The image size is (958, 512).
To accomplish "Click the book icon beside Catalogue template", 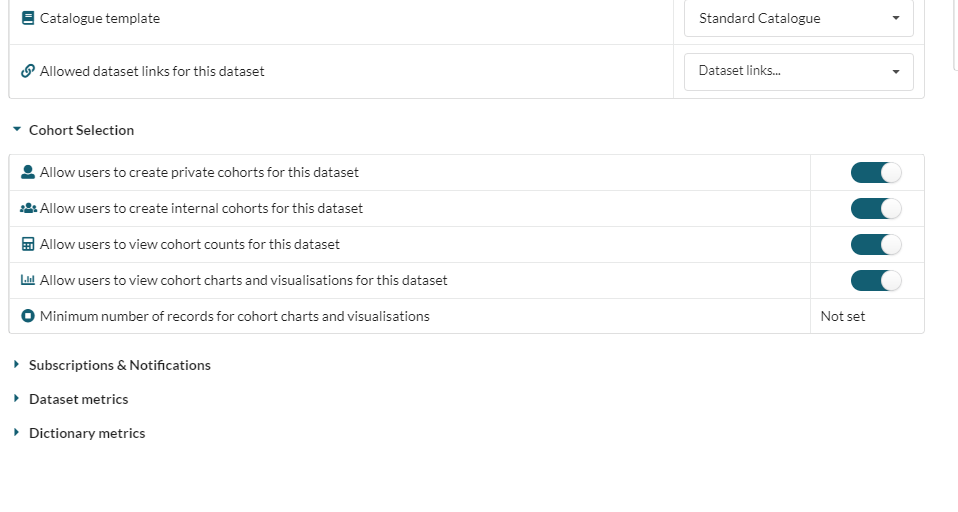I will coord(28,18).
